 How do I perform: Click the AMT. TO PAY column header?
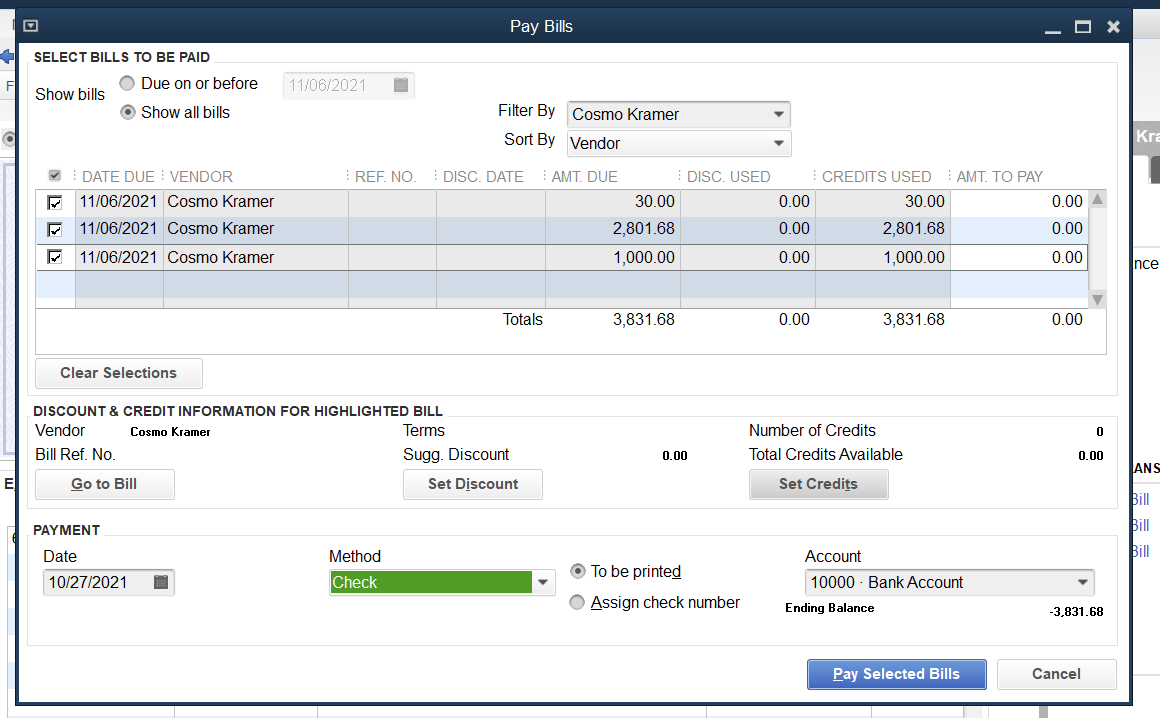tap(999, 177)
